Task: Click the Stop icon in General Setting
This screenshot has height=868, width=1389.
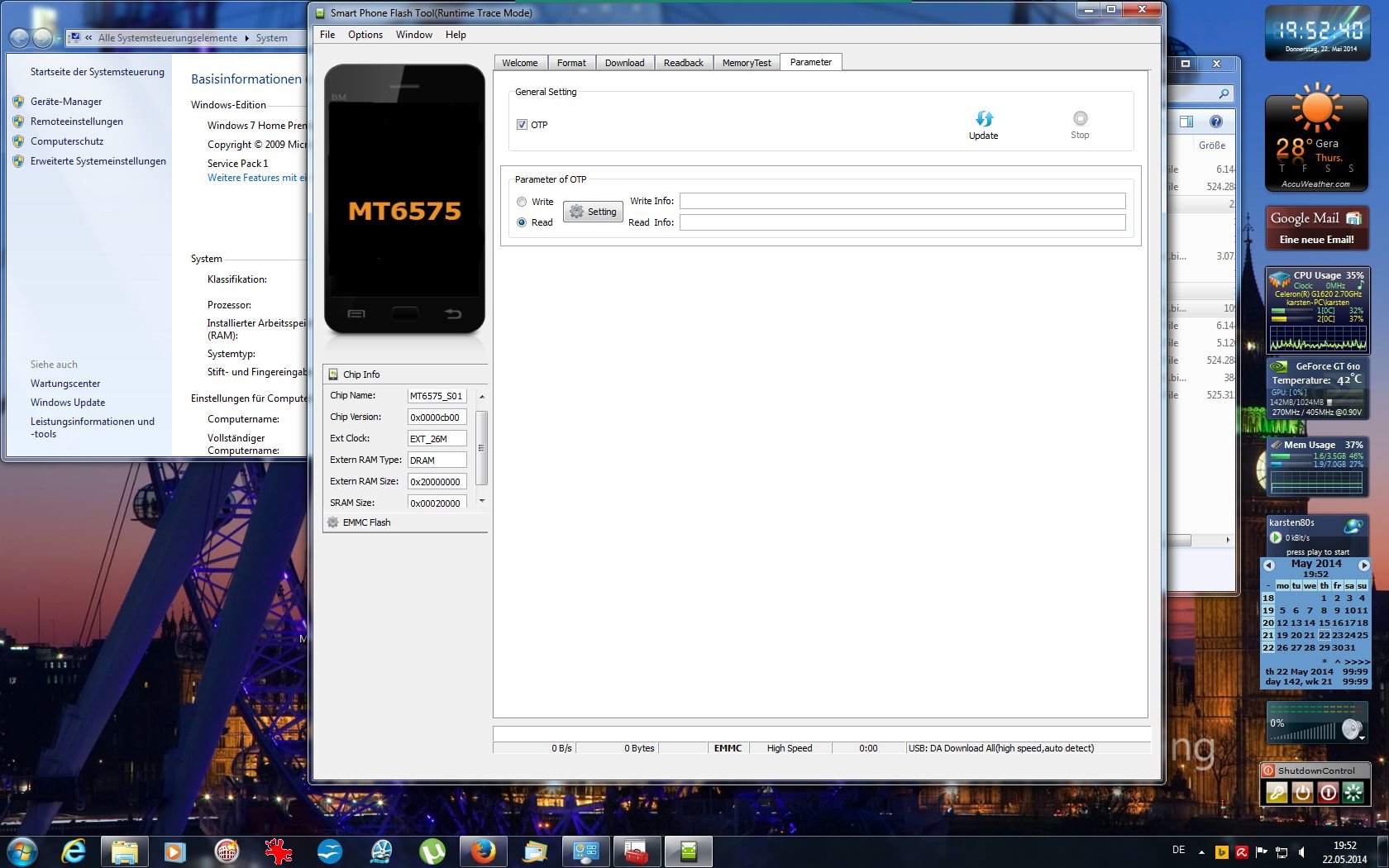Action: 1080,118
